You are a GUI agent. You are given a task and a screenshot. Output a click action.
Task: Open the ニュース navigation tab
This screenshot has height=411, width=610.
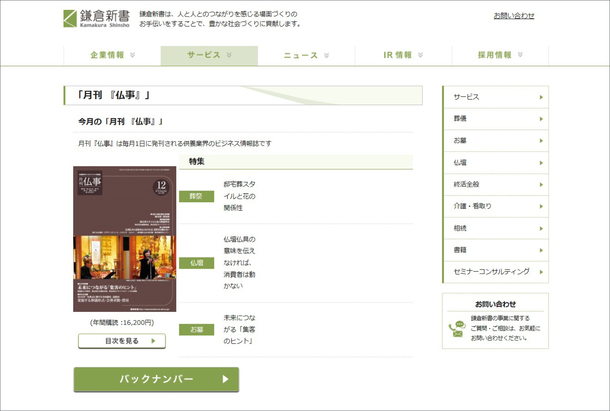(x=306, y=56)
